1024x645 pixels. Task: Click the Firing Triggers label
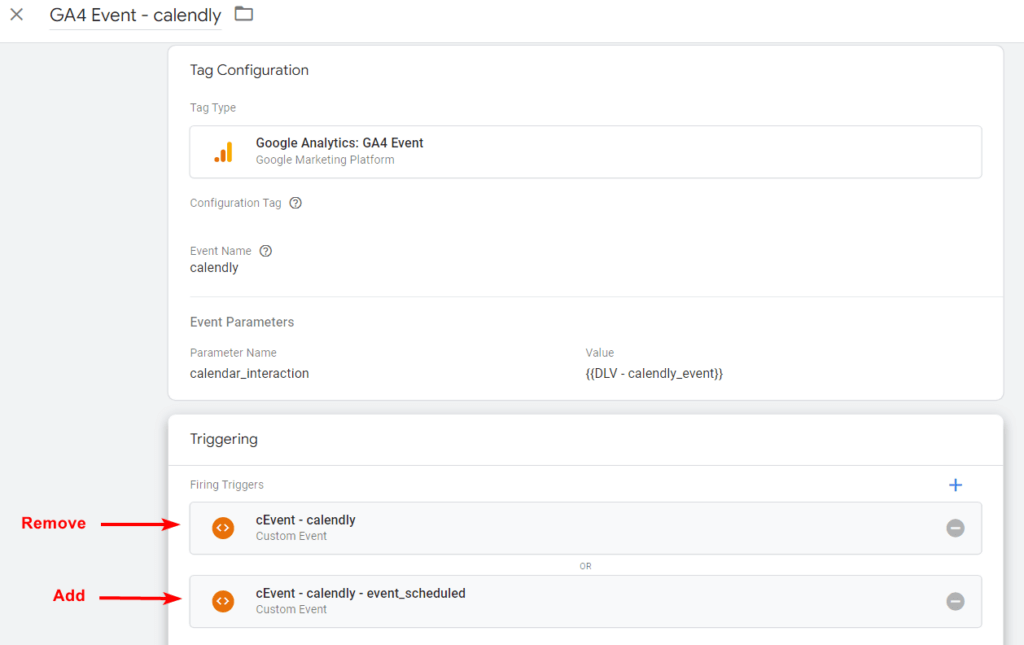click(227, 484)
